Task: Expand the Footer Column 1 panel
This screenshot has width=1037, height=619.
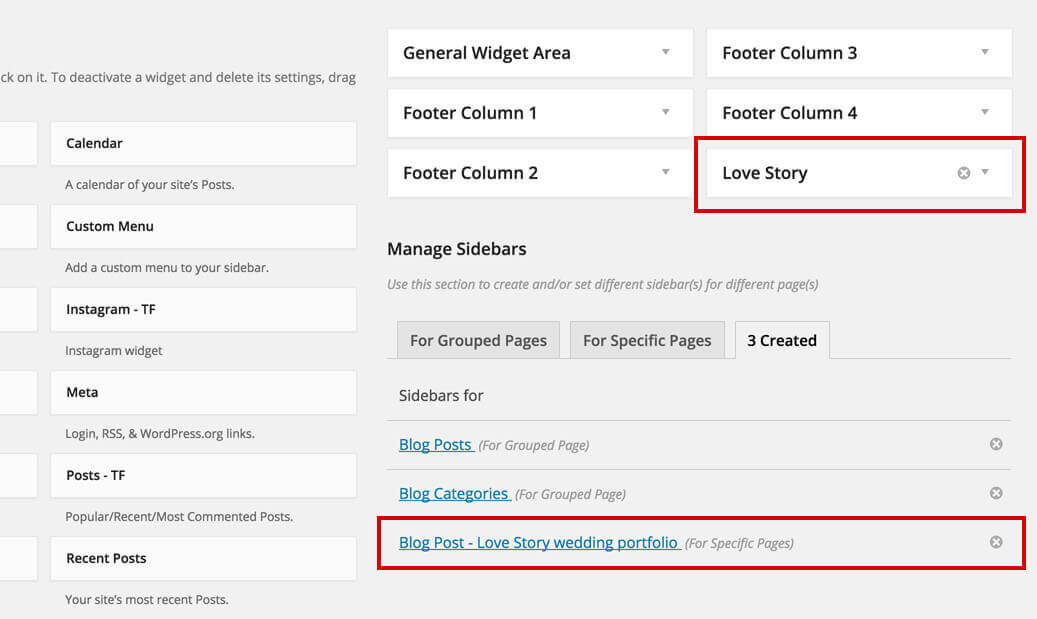Action: pos(666,113)
